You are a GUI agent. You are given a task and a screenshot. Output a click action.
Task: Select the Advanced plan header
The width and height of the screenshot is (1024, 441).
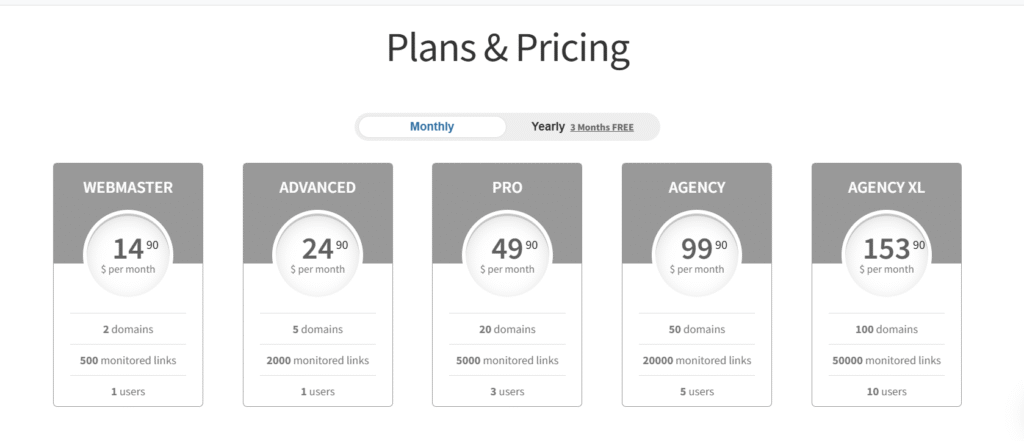[317, 187]
